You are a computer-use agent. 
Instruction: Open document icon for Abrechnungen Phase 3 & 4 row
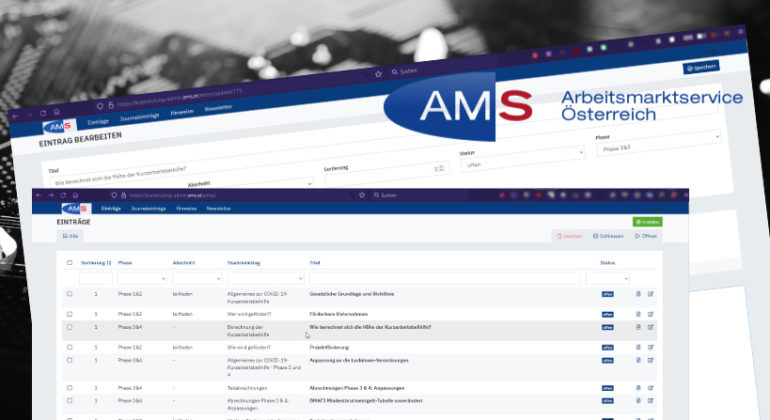[638, 387]
